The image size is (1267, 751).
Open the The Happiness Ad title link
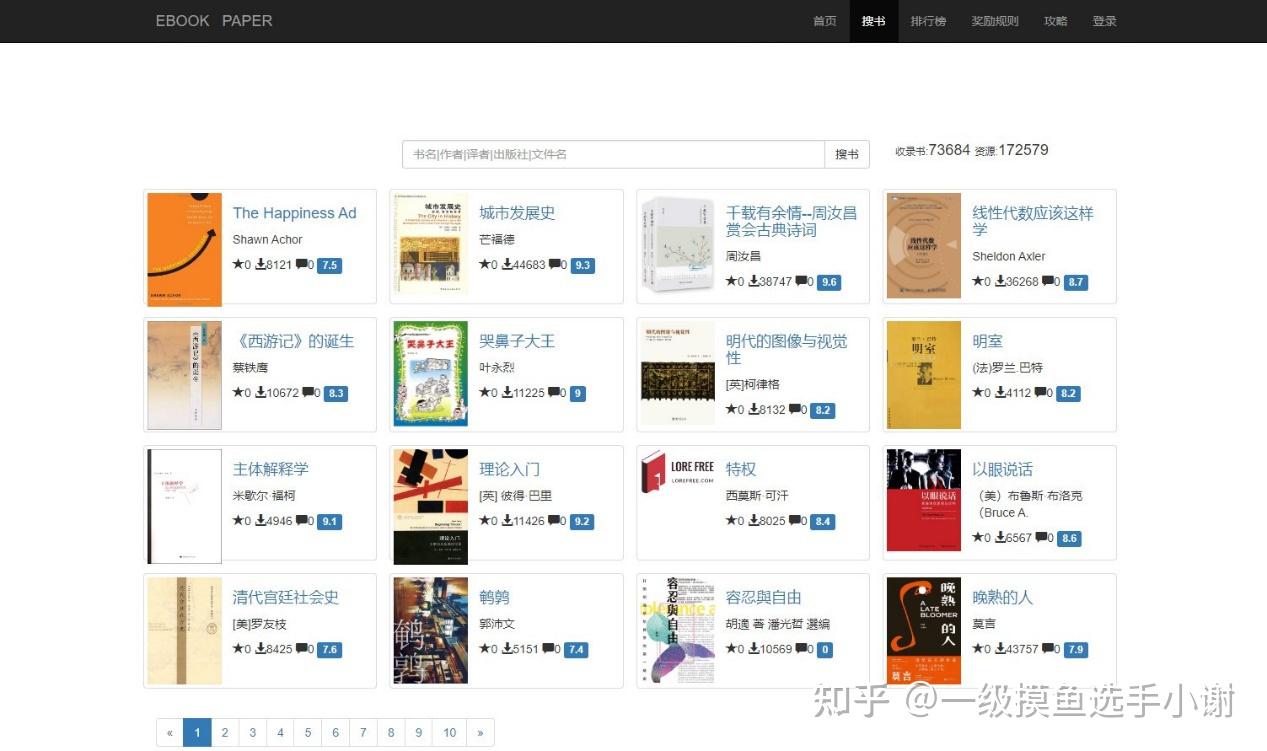(295, 213)
